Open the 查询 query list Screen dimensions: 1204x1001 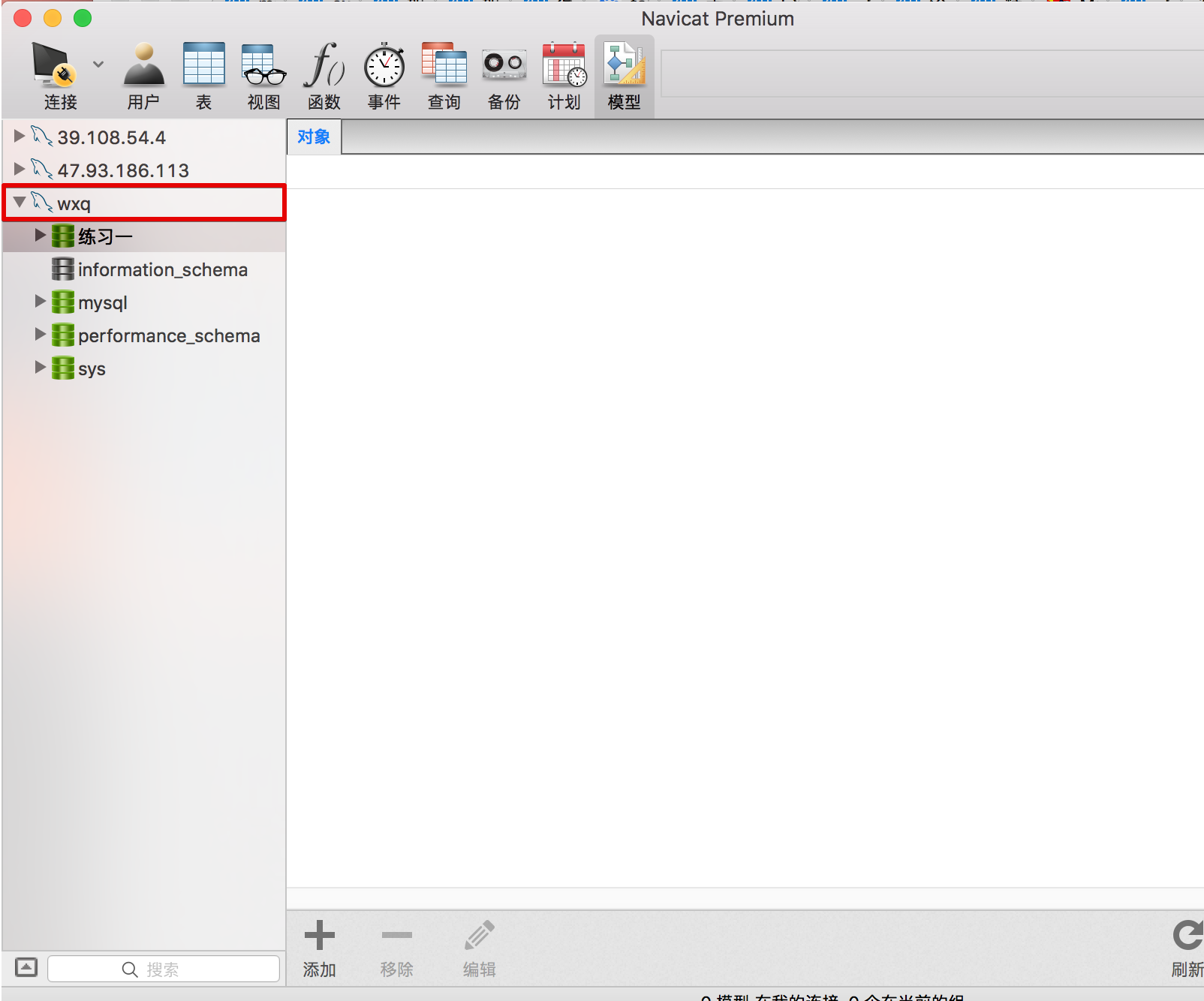[x=444, y=75]
